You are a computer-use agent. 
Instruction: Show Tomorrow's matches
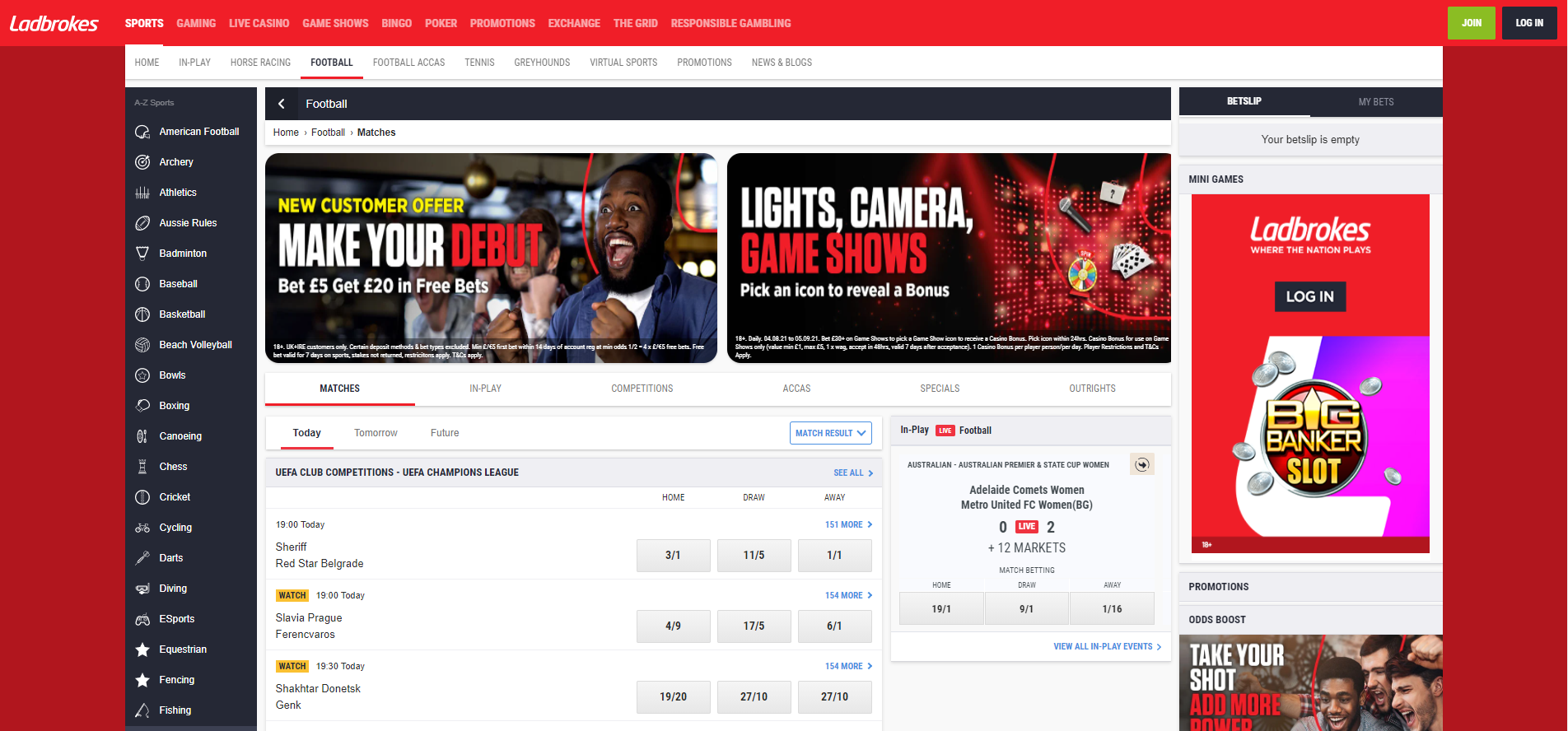pyautogui.click(x=376, y=433)
